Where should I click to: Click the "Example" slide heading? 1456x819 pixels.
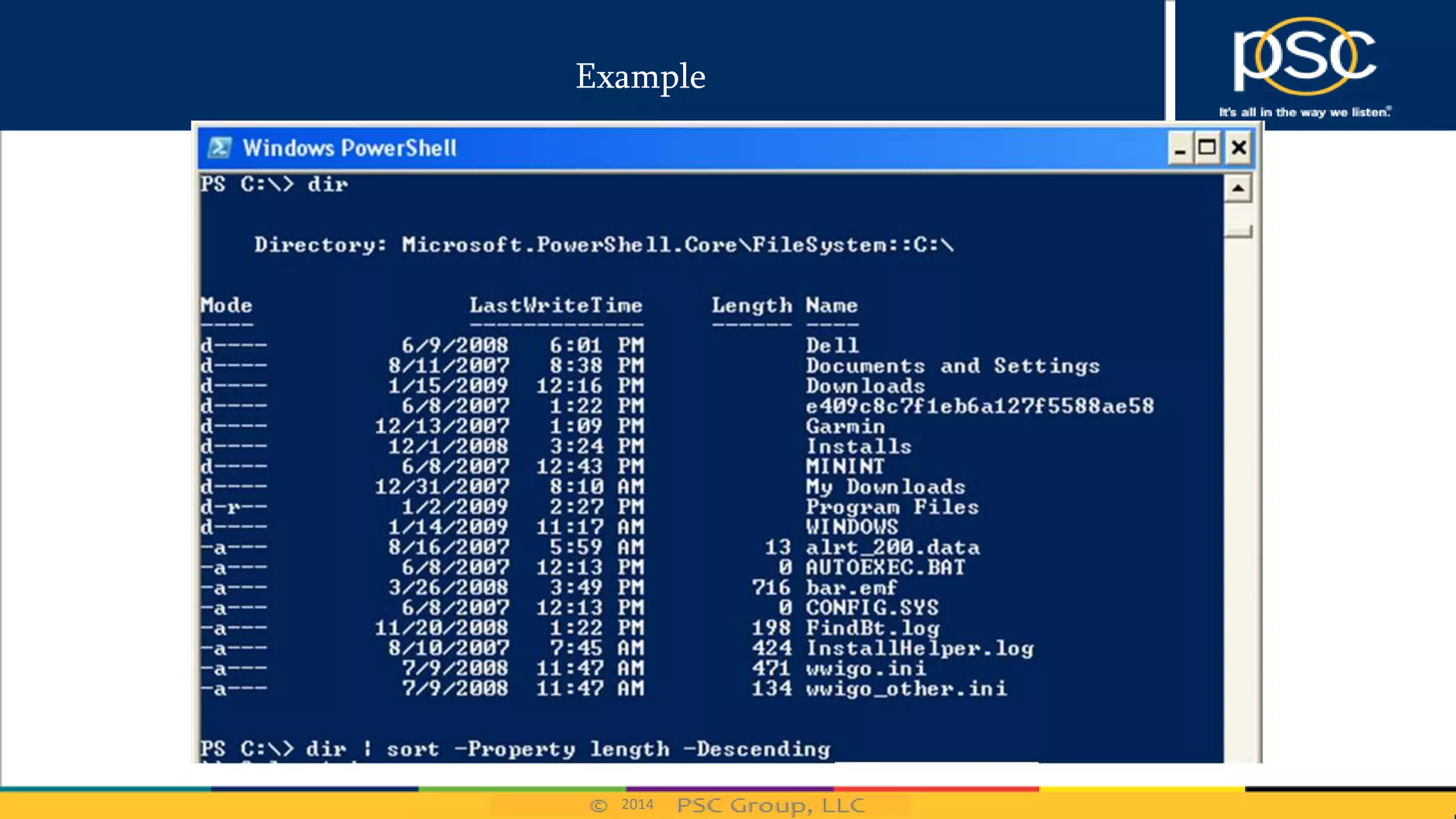coord(640,76)
